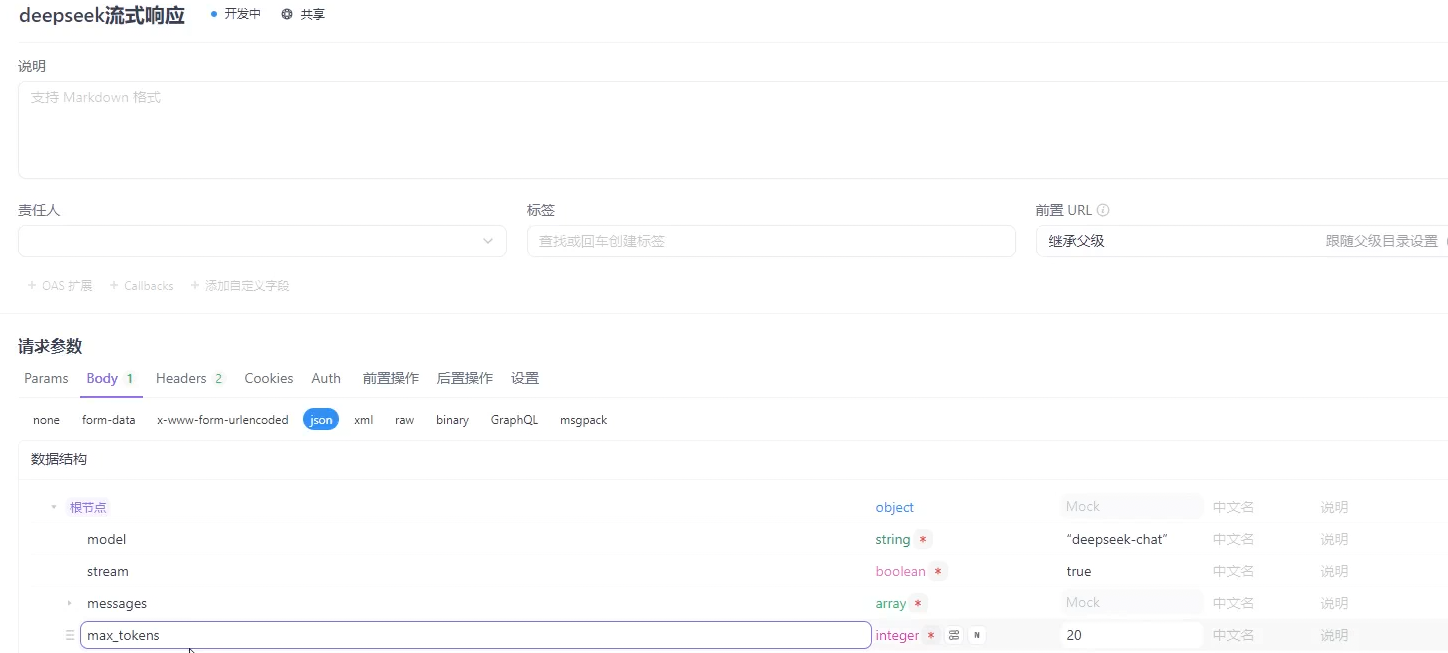Select the form-data body type

(x=108, y=420)
